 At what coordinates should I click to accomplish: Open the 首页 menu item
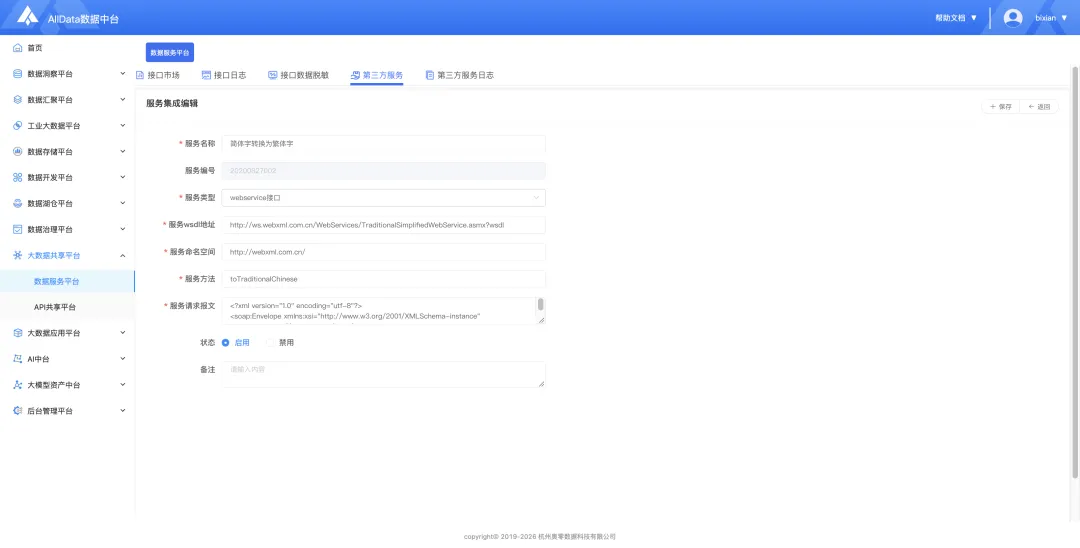click(68, 48)
